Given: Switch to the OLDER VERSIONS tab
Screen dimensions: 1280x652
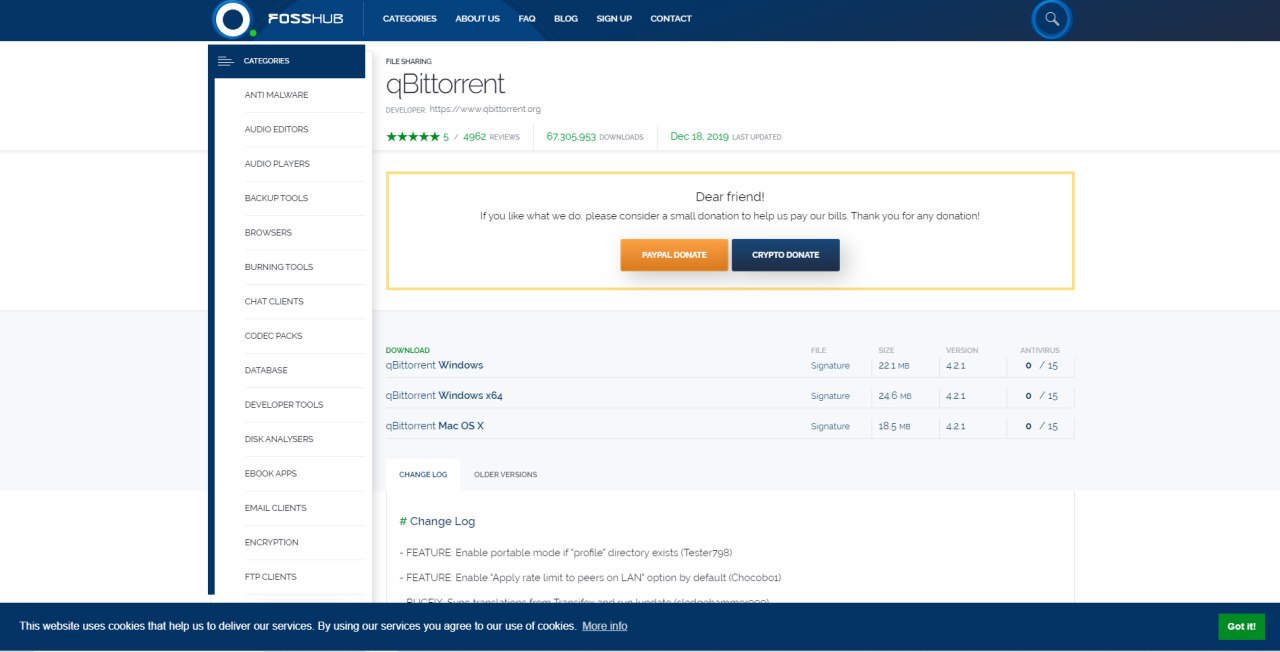Looking at the screenshot, I should (505, 475).
